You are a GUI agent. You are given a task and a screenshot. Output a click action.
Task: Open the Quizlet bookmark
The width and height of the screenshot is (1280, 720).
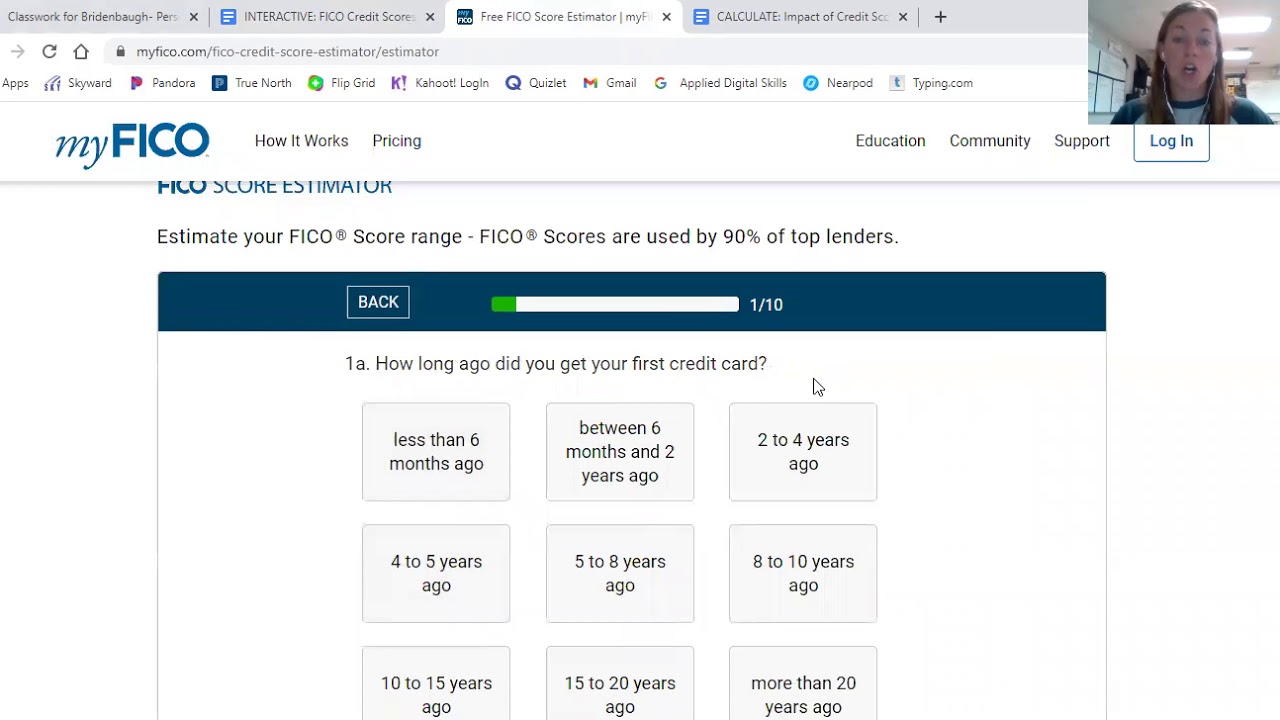pyautogui.click(x=536, y=83)
